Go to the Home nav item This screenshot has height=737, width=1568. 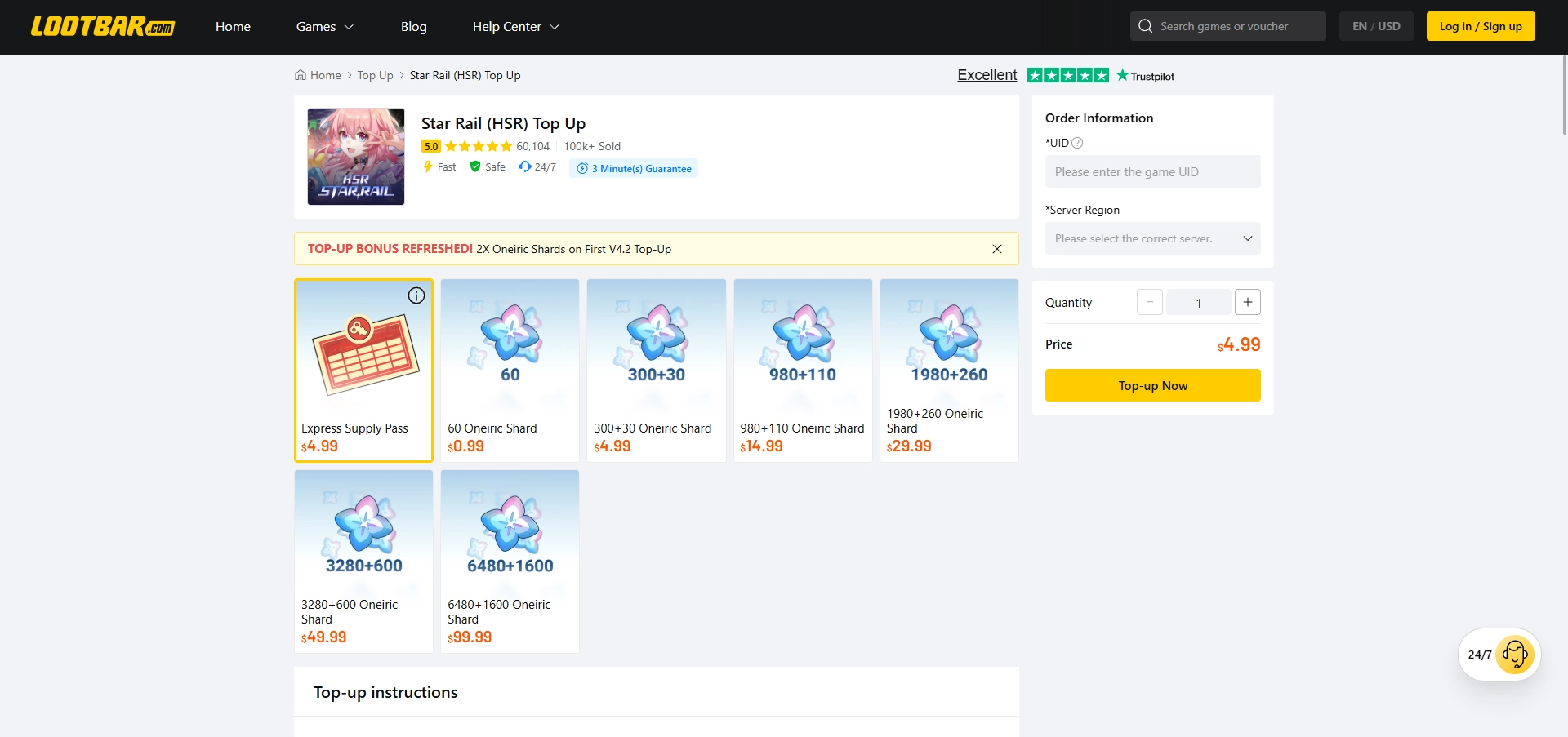(233, 27)
